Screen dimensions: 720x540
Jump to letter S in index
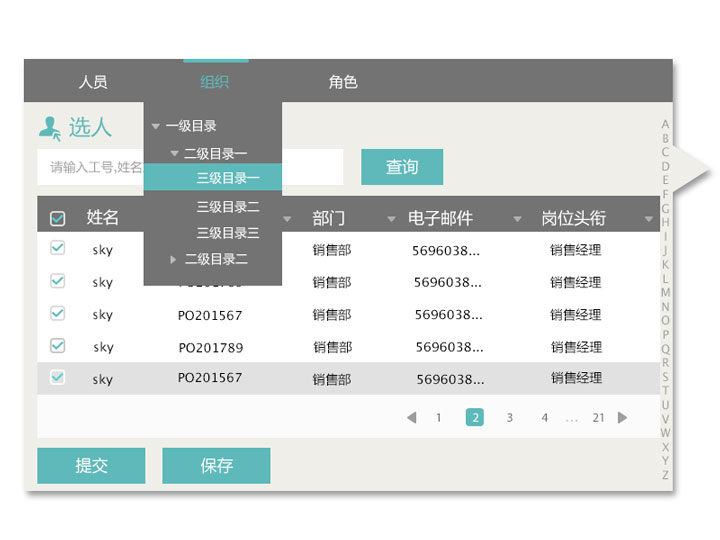click(665, 377)
